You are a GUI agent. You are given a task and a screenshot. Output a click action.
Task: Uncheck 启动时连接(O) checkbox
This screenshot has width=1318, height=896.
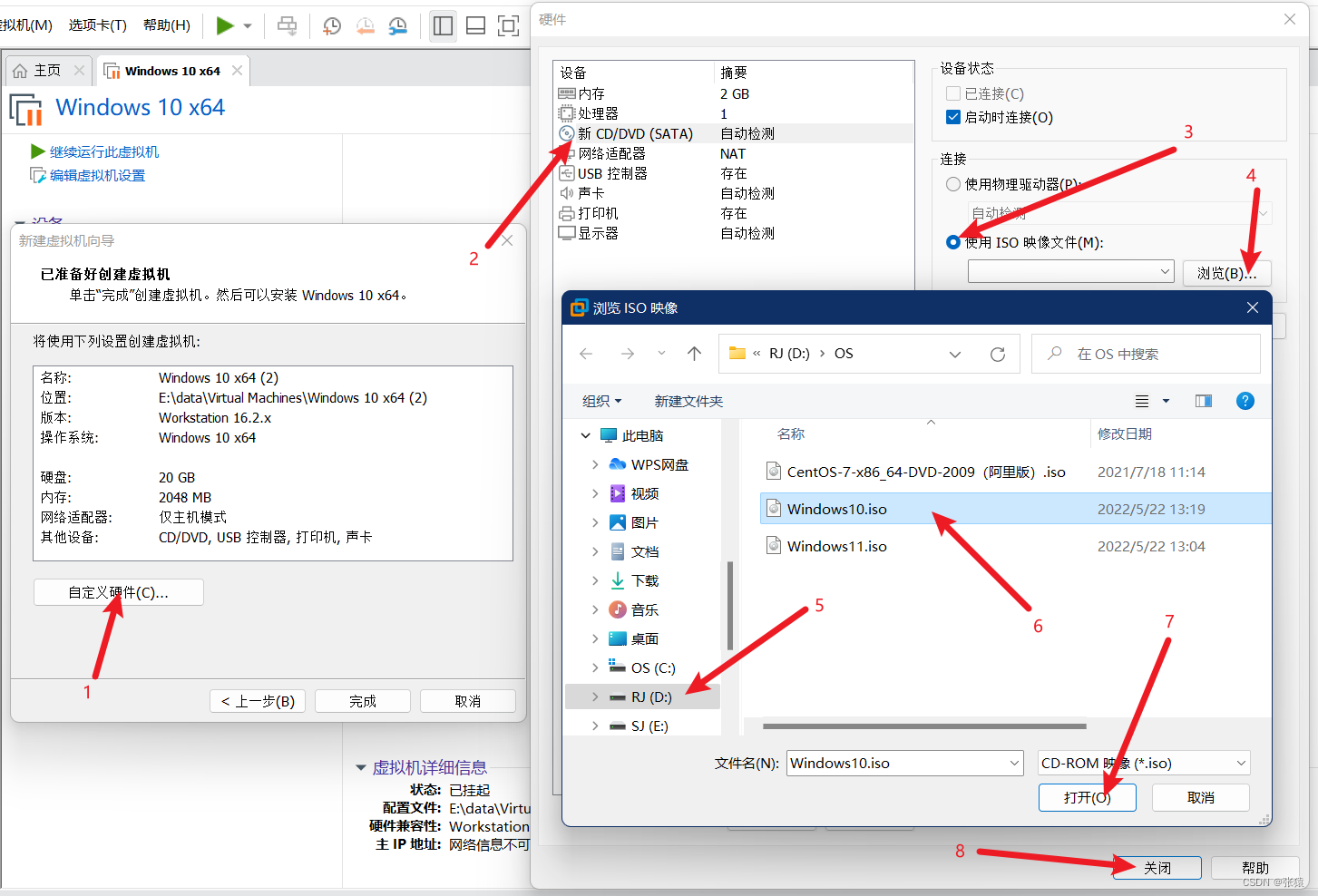[x=953, y=117]
